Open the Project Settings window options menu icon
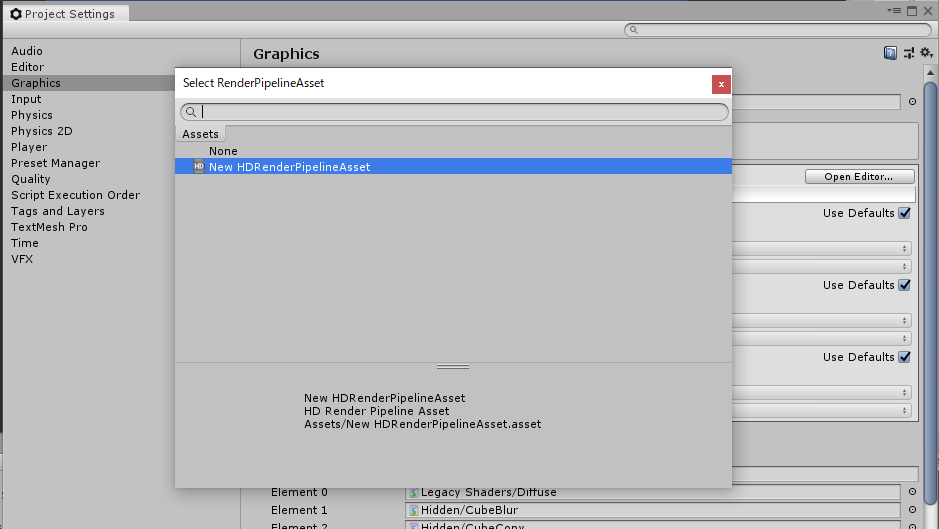Viewport: 939px width, 529px height. pos(894,10)
